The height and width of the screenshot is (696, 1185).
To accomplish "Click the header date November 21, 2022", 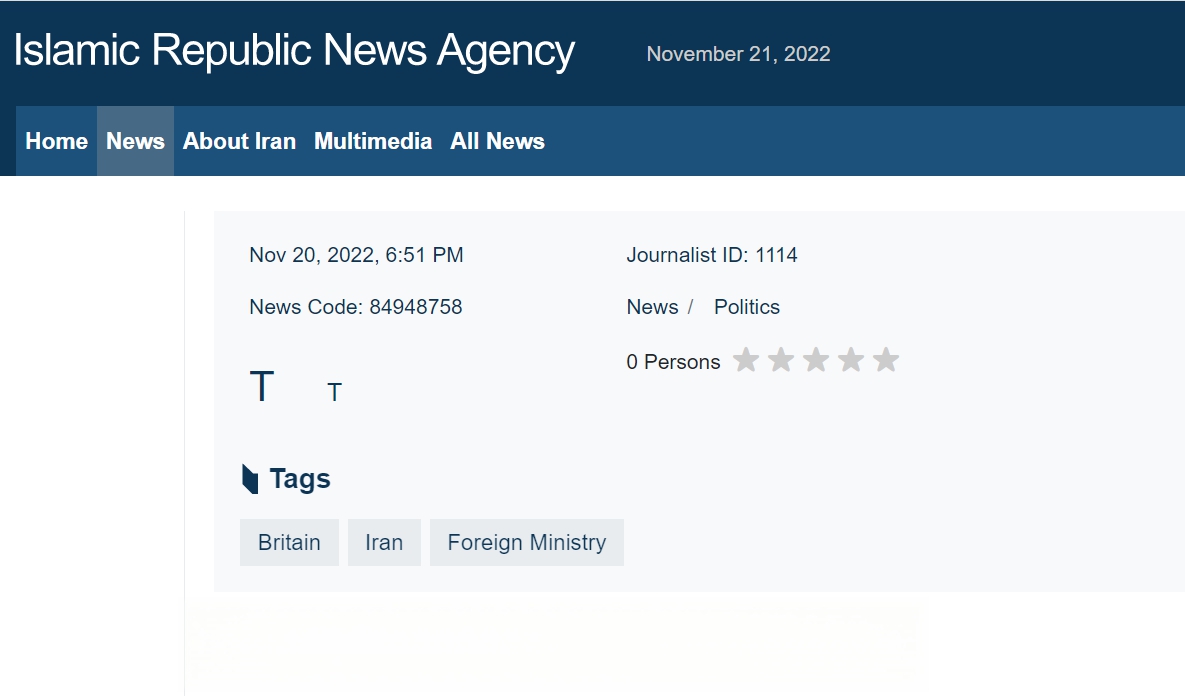I will pyautogui.click(x=738, y=54).
